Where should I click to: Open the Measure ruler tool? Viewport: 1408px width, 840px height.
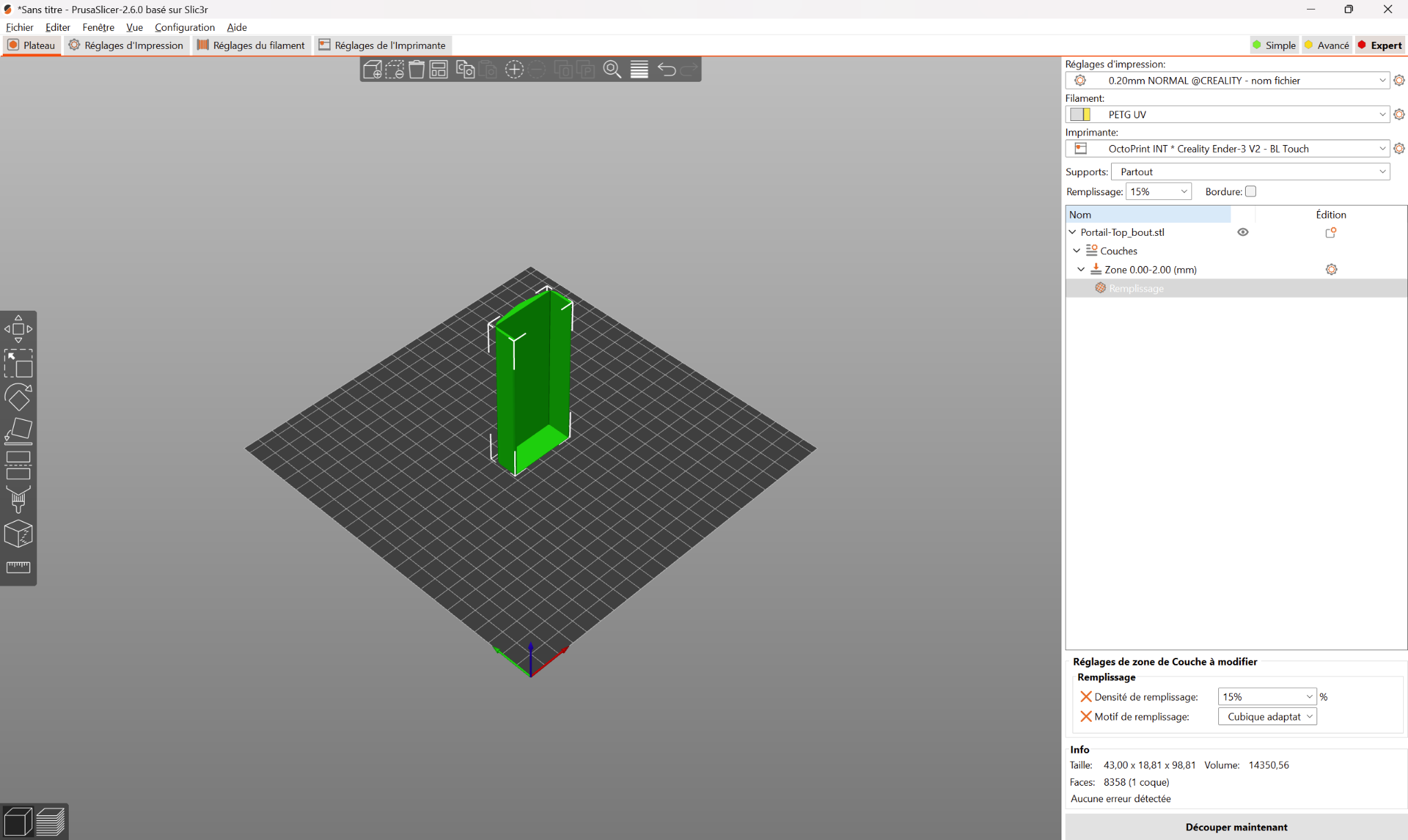pos(19,567)
